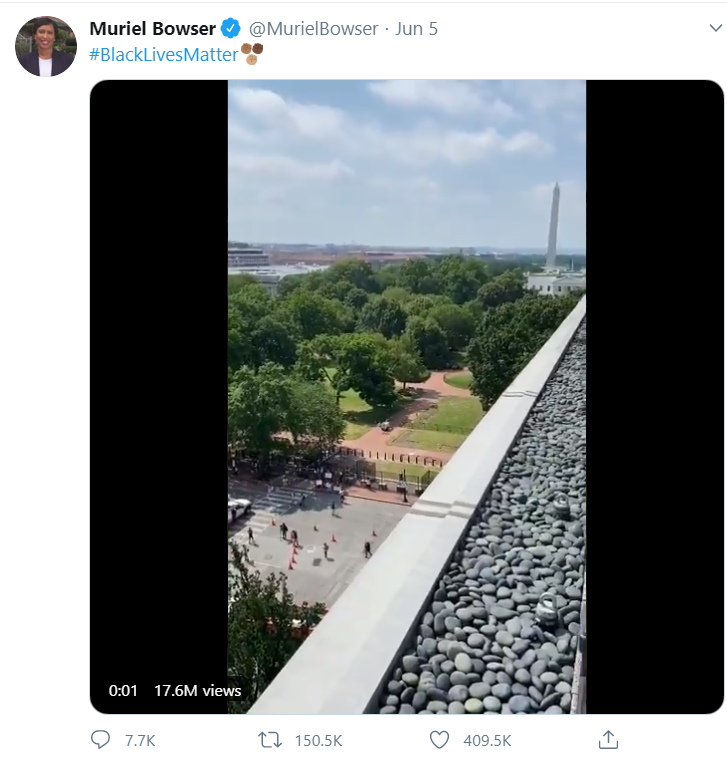Click the retweet arrows icon
The width and height of the screenshot is (727, 758).
[x=270, y=740]
